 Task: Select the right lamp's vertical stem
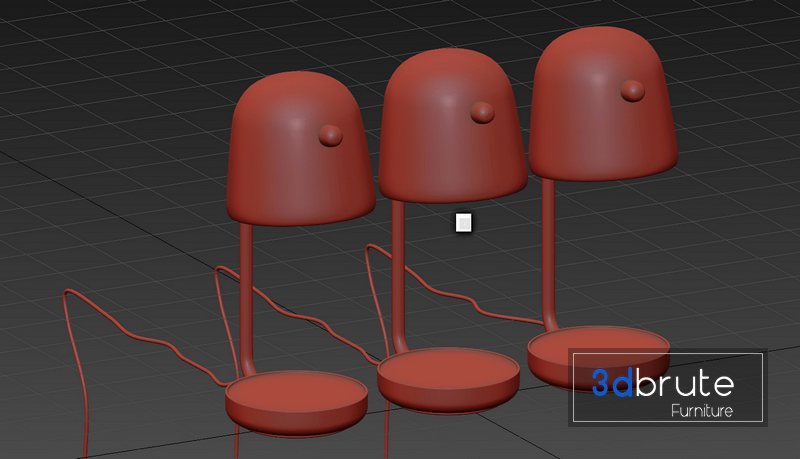549,255
